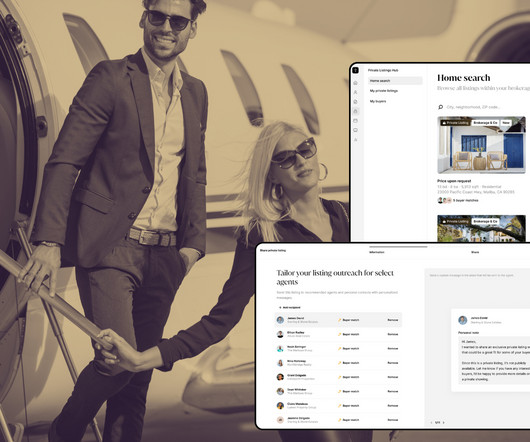The width and height of the screenshot is (530, 442).
Task: Click the New badge on the first listing
Action: 506,123
